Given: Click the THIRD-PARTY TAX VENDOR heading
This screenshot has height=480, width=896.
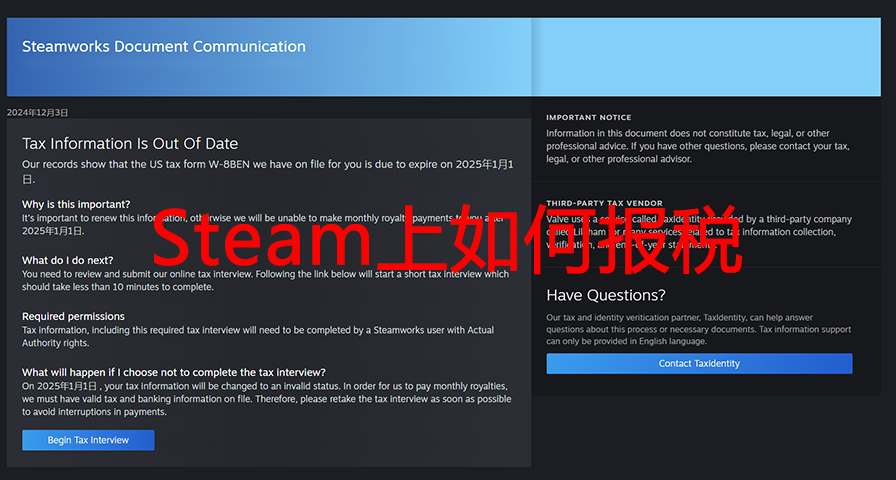Looking at the screenshot, I should click(604, 203).
